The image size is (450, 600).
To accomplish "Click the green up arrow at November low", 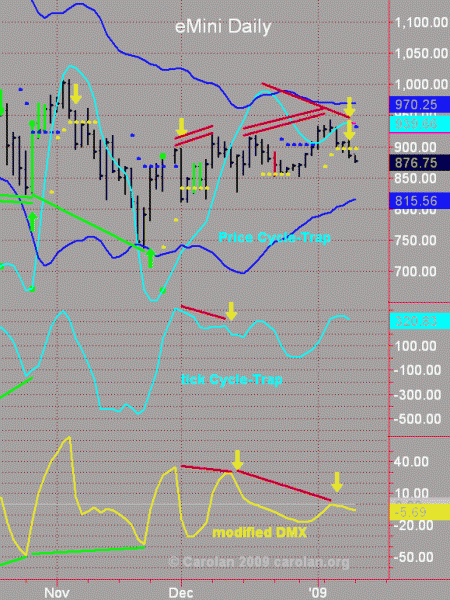I will [x=150, y=258].
